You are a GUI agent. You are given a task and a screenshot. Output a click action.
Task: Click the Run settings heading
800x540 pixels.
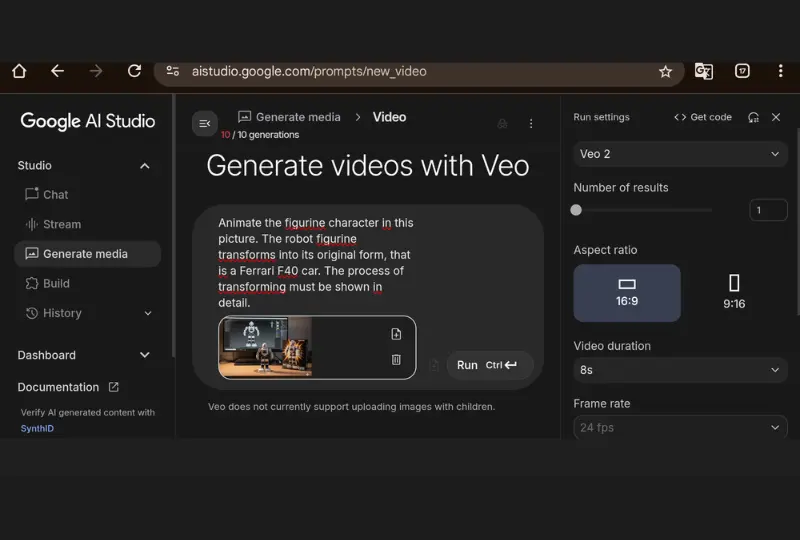pos(602,117)
